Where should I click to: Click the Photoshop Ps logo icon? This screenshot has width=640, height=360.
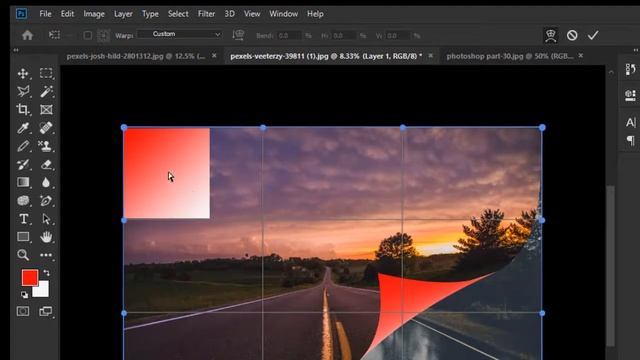pos(21,14)
